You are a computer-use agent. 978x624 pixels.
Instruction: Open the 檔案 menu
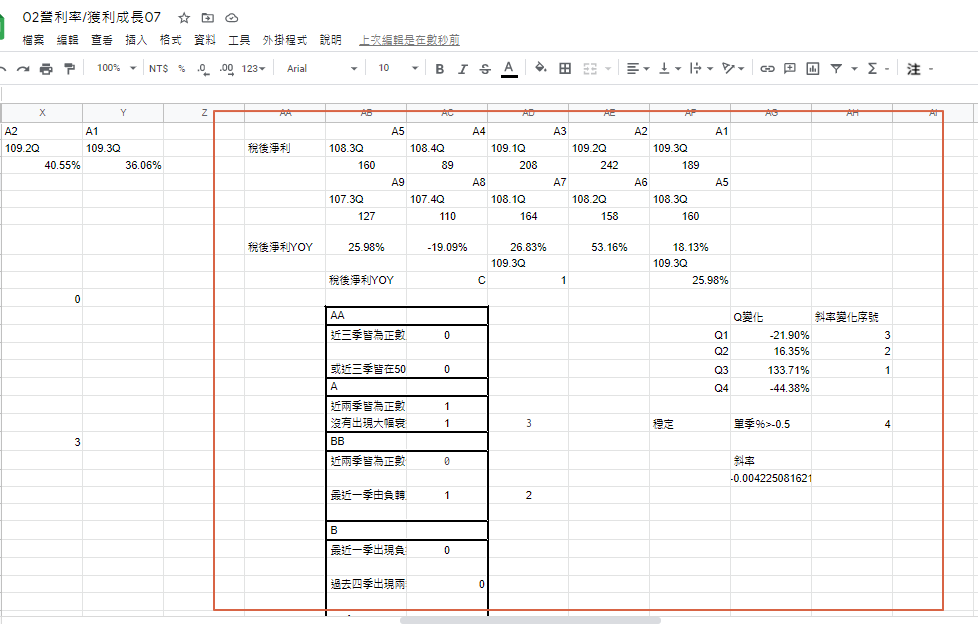[x=33, y=40]
